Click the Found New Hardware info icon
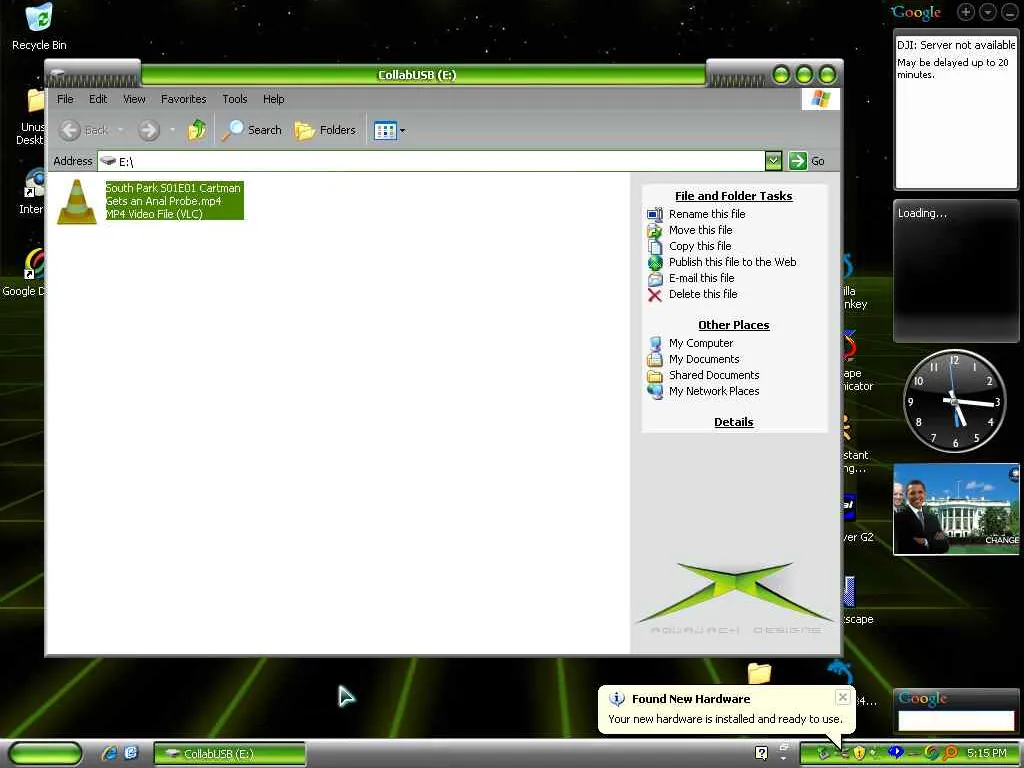 [x=616, y=698]
